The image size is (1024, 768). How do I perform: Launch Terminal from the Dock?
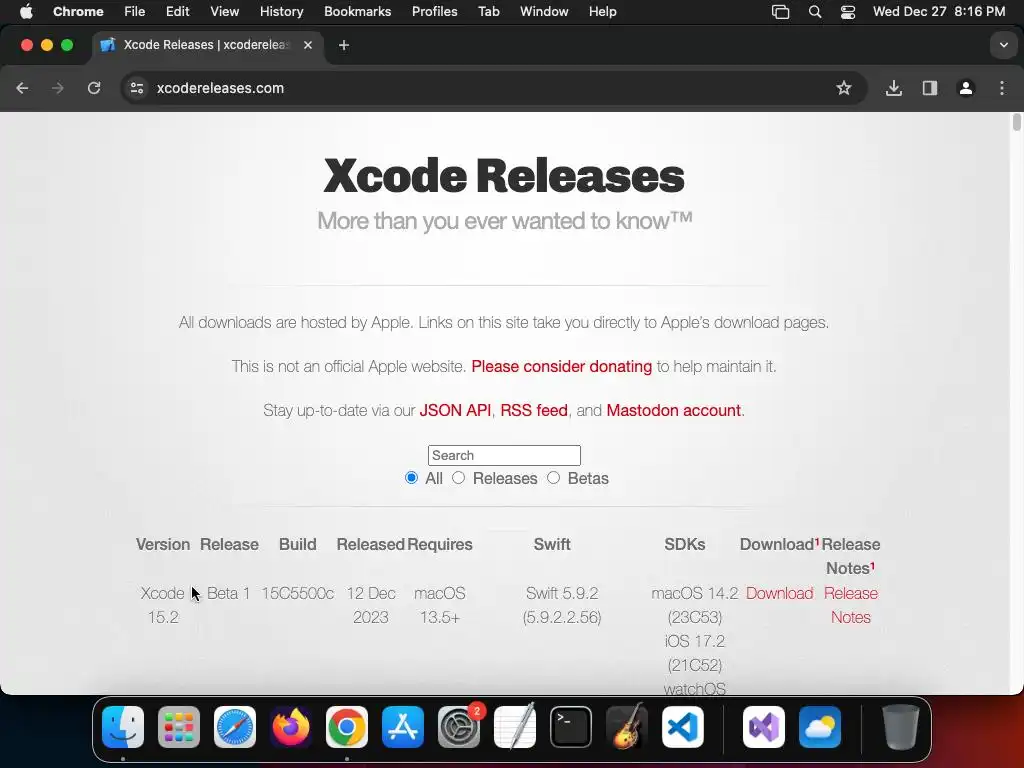[x=571, y=727]
